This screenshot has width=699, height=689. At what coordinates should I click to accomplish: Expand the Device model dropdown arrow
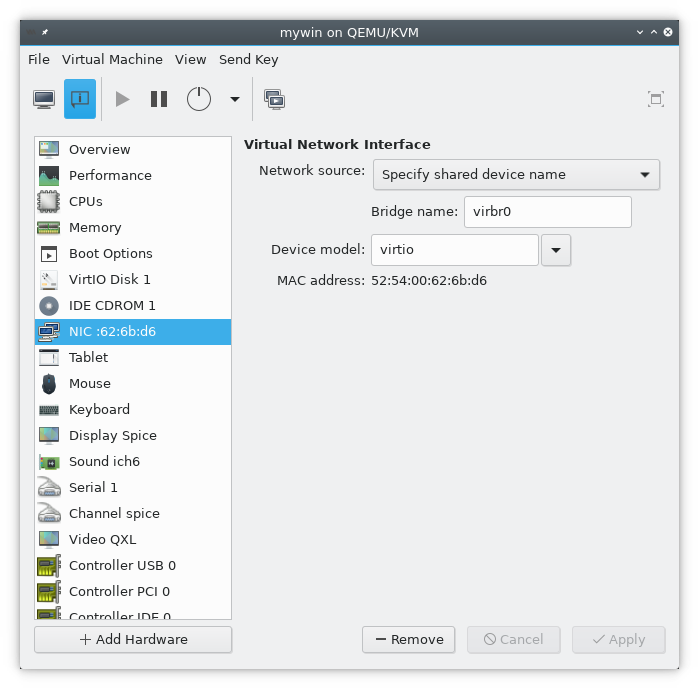click(556, 250)
